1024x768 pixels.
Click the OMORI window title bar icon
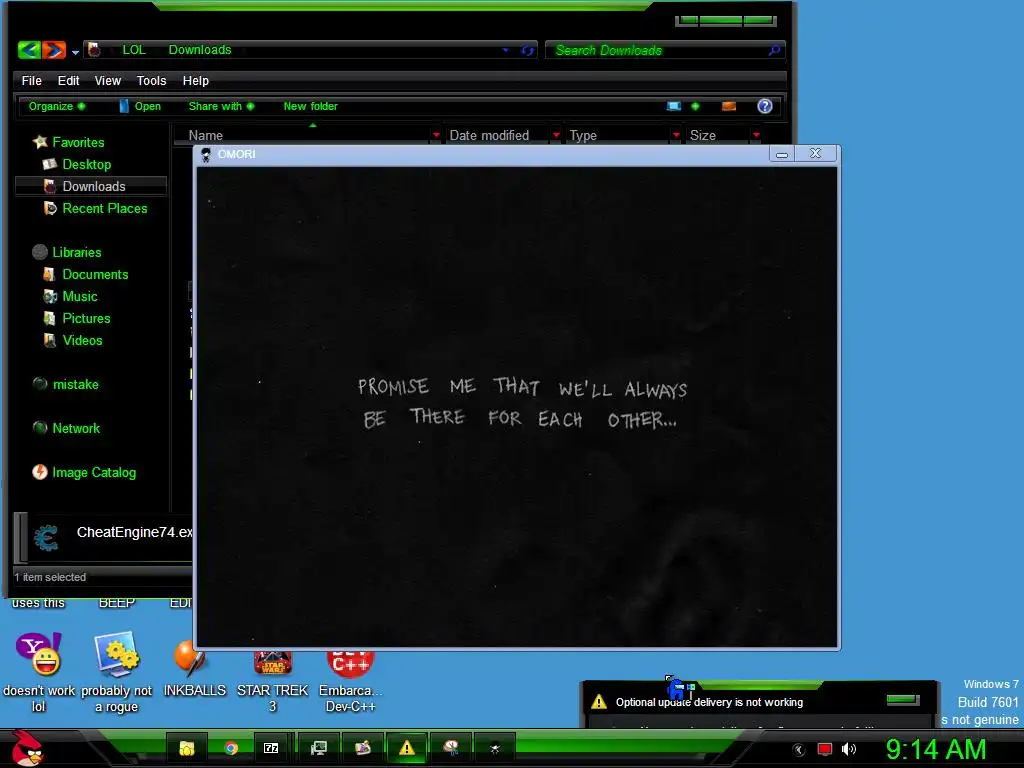[206, 154]
